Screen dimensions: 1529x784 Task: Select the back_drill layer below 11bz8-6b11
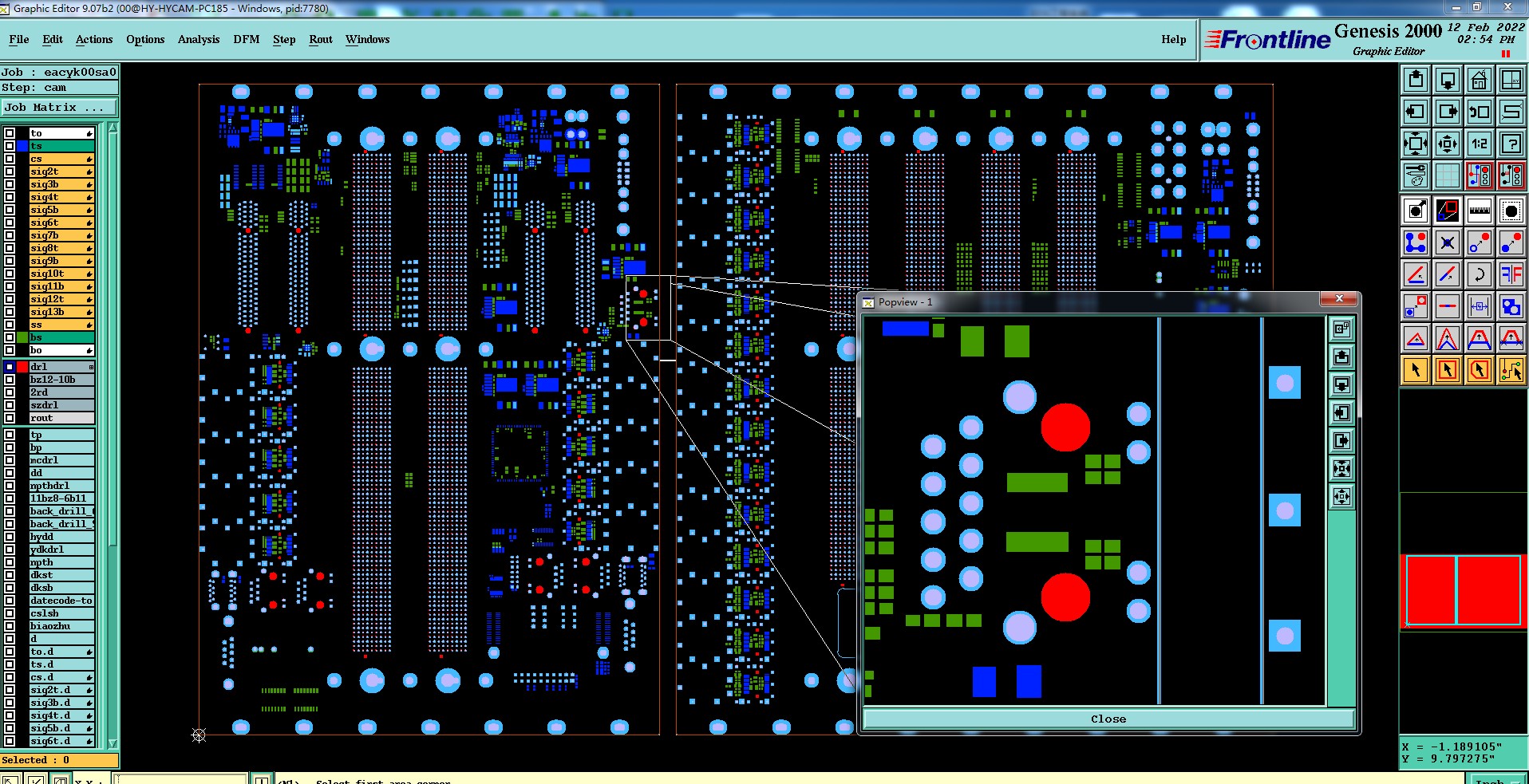click(x=62, y=511)
